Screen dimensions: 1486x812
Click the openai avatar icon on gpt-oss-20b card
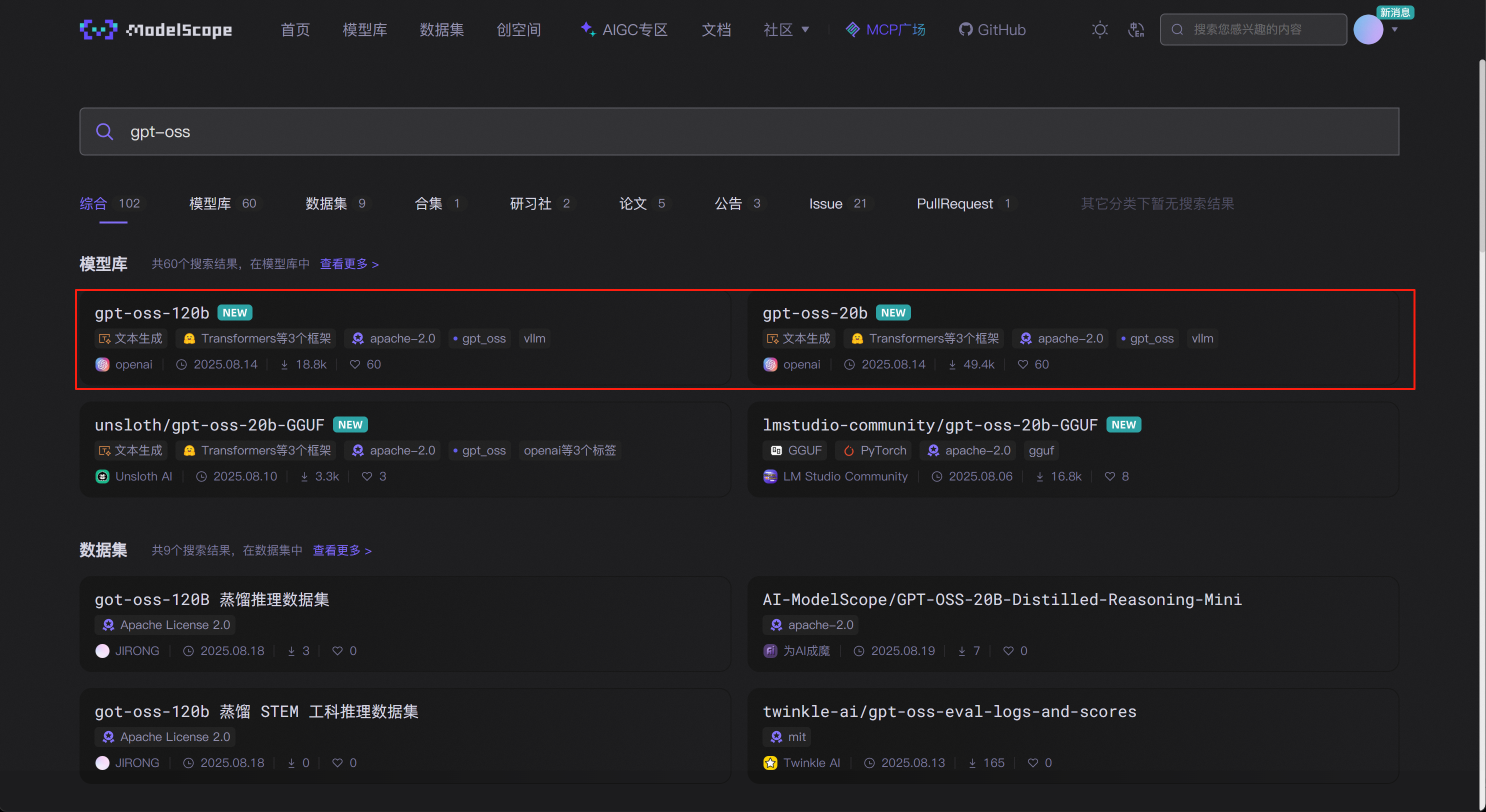click(x=770, y=364)
